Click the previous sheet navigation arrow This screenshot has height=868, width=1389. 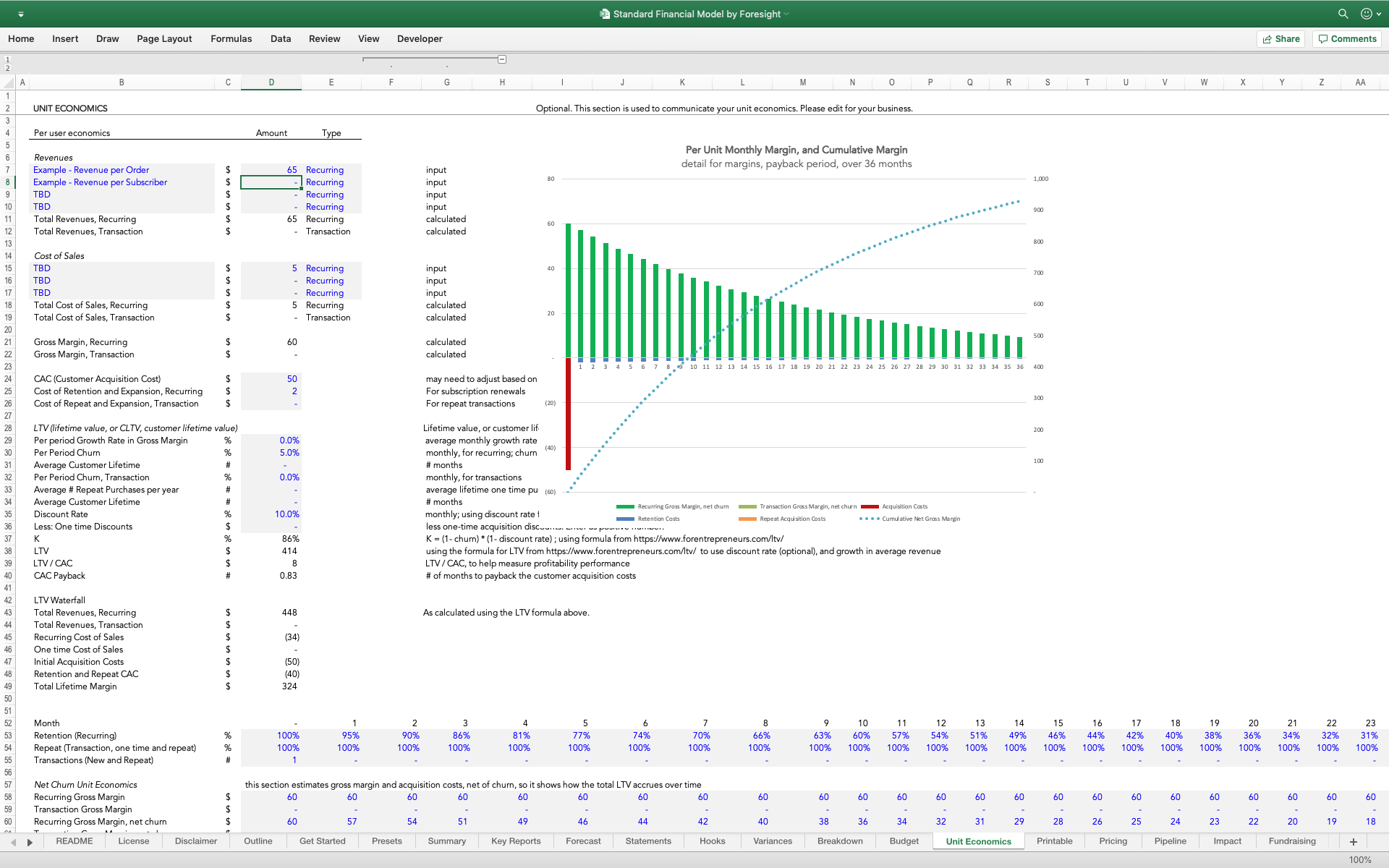pyautogui.click(x=14, y=841)
